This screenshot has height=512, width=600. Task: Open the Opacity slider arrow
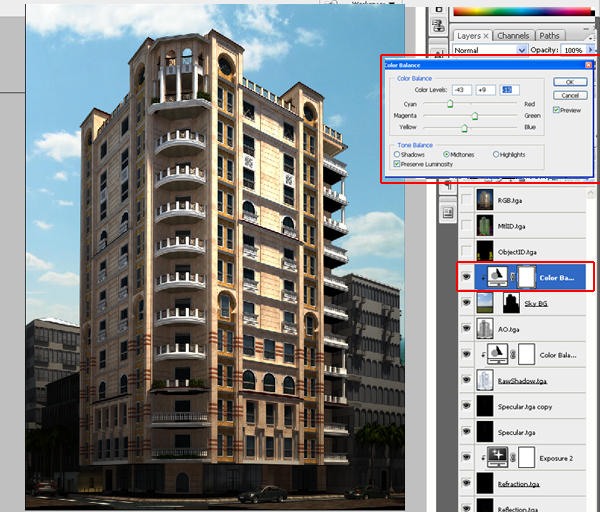coord(590,50)
